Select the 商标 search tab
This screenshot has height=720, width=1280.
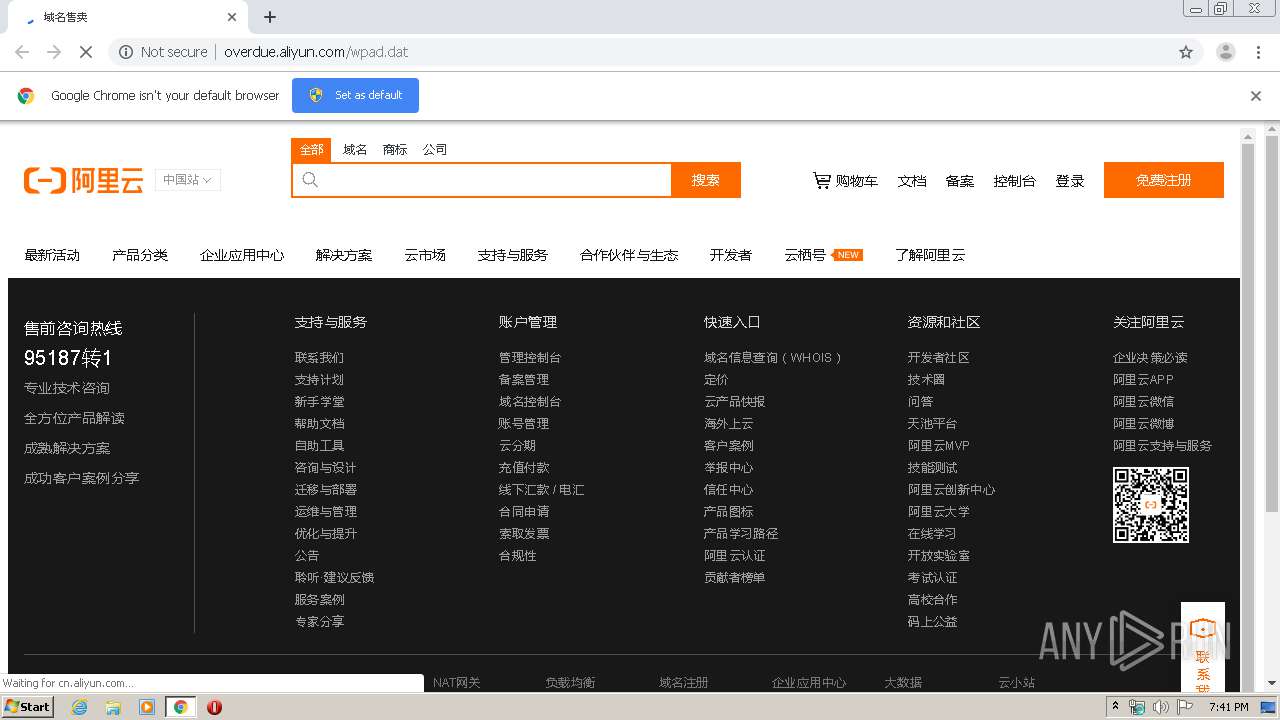pyautogui.click(x=395, y=150)
